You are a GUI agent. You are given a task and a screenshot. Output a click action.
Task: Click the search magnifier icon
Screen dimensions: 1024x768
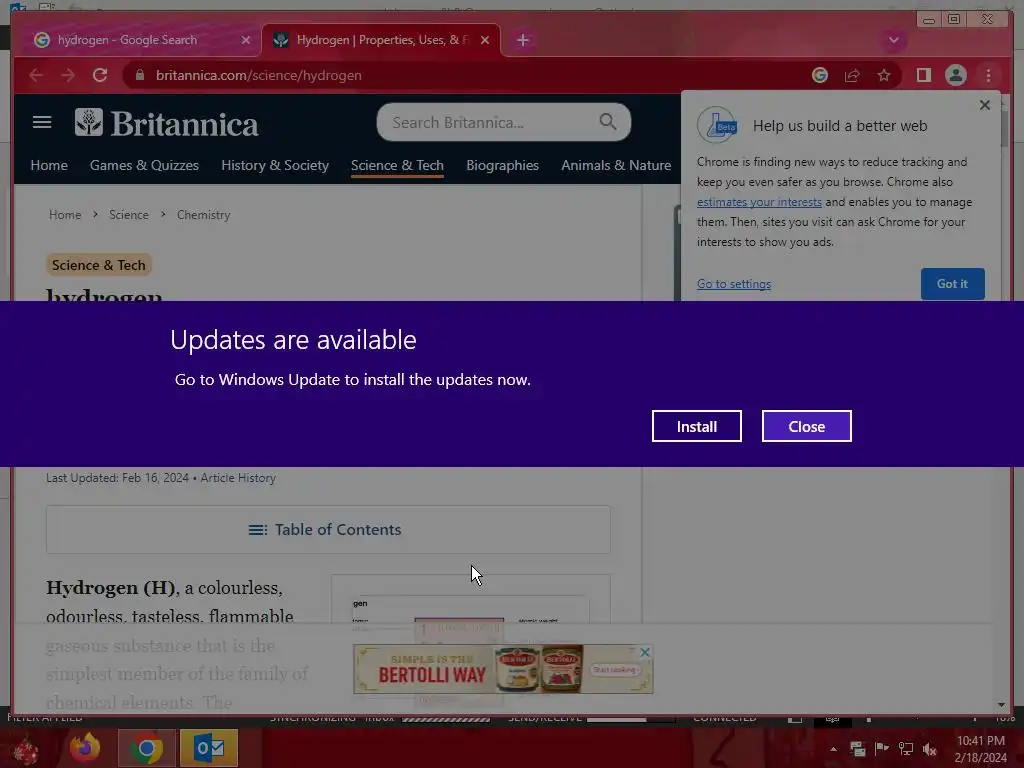(x=607, y=121)
